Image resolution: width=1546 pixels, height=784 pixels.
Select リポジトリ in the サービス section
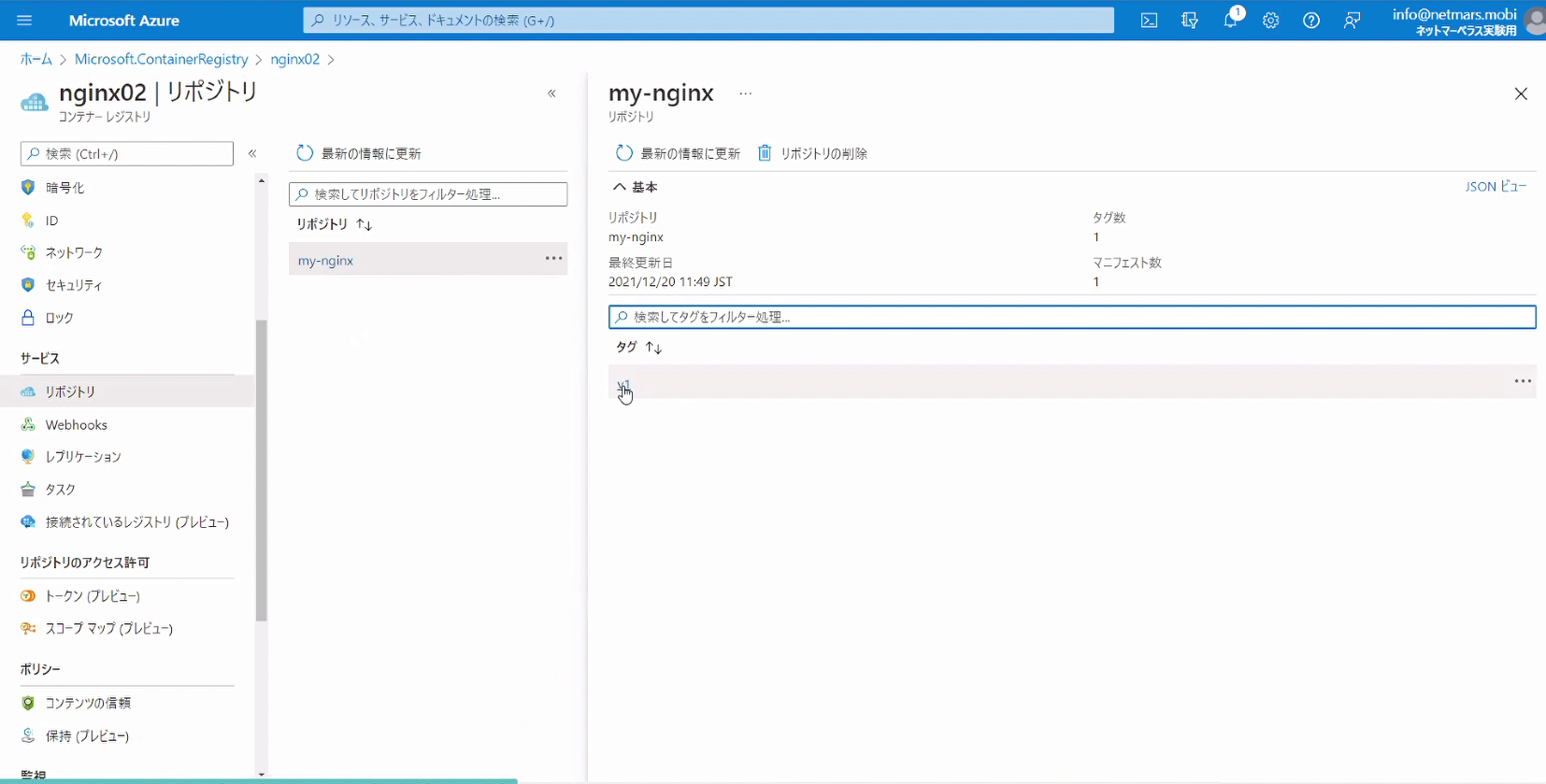click(127, 392)
